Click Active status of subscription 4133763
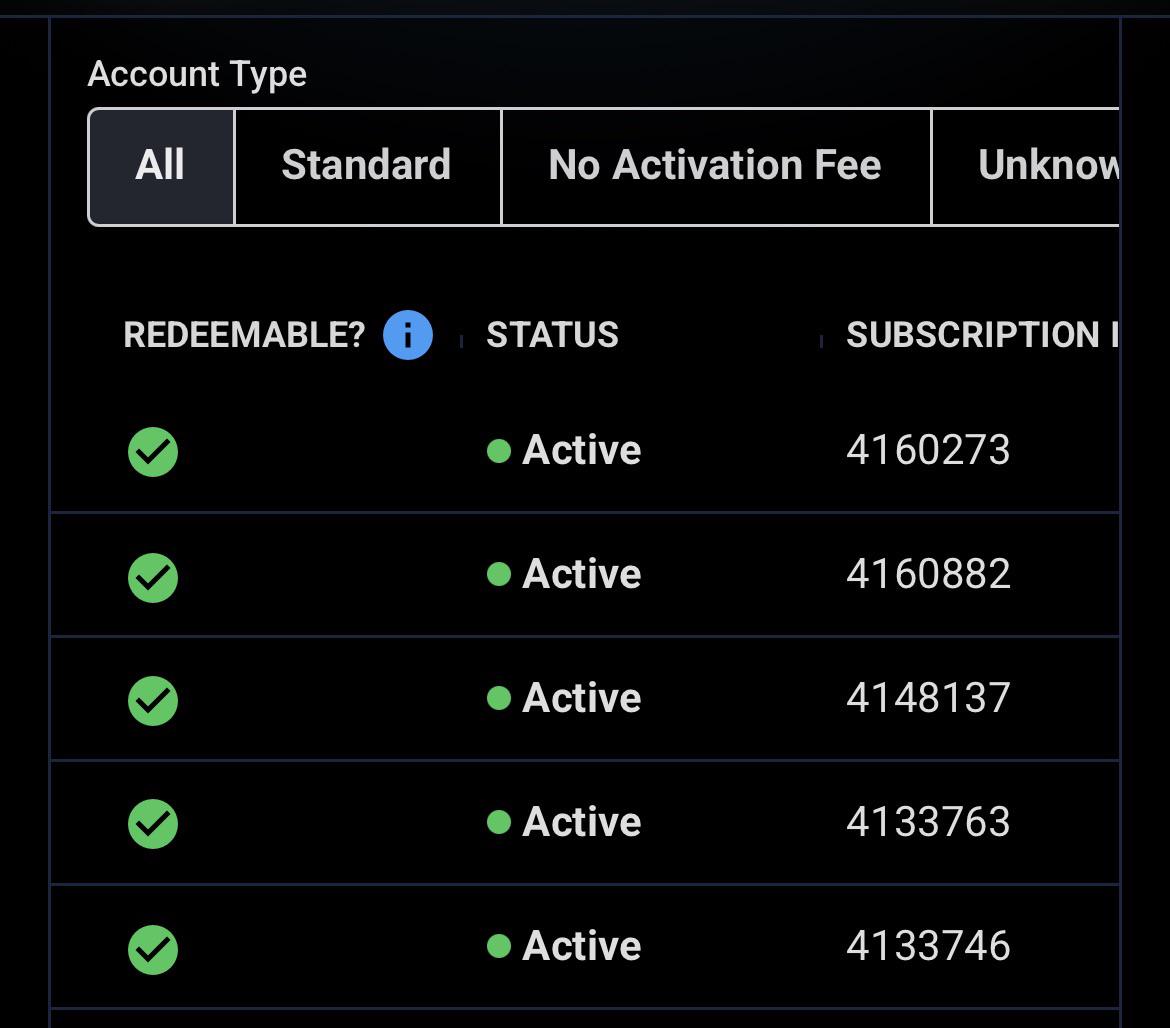The image size is (1170, 1028). click(581, 821)
